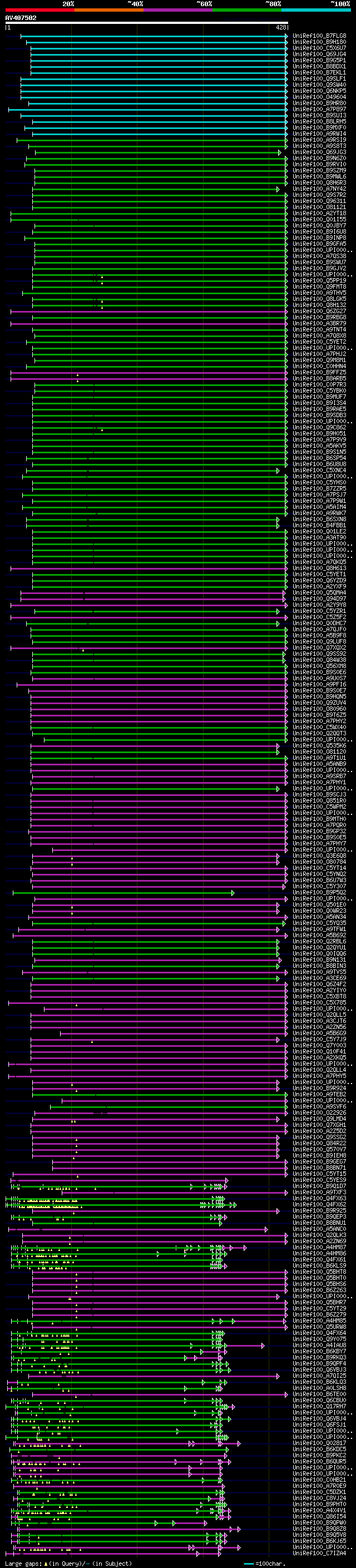The width and height of the screenshot is (356, 1568).
Task: Click hit label UniRef100_A9S8T3
Action: [319, 146]
